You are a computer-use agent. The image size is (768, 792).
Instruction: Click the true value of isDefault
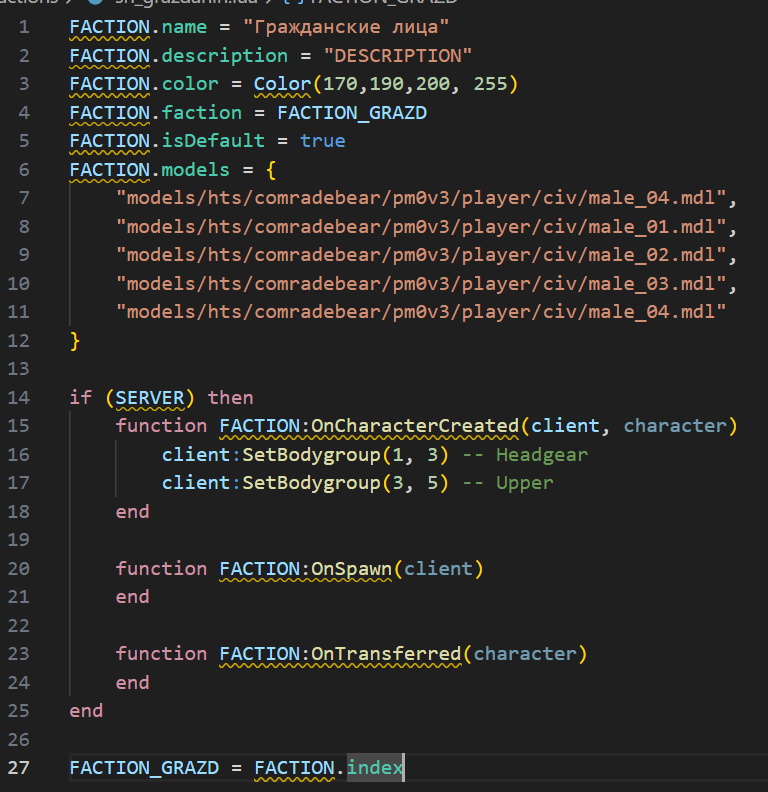322,140
